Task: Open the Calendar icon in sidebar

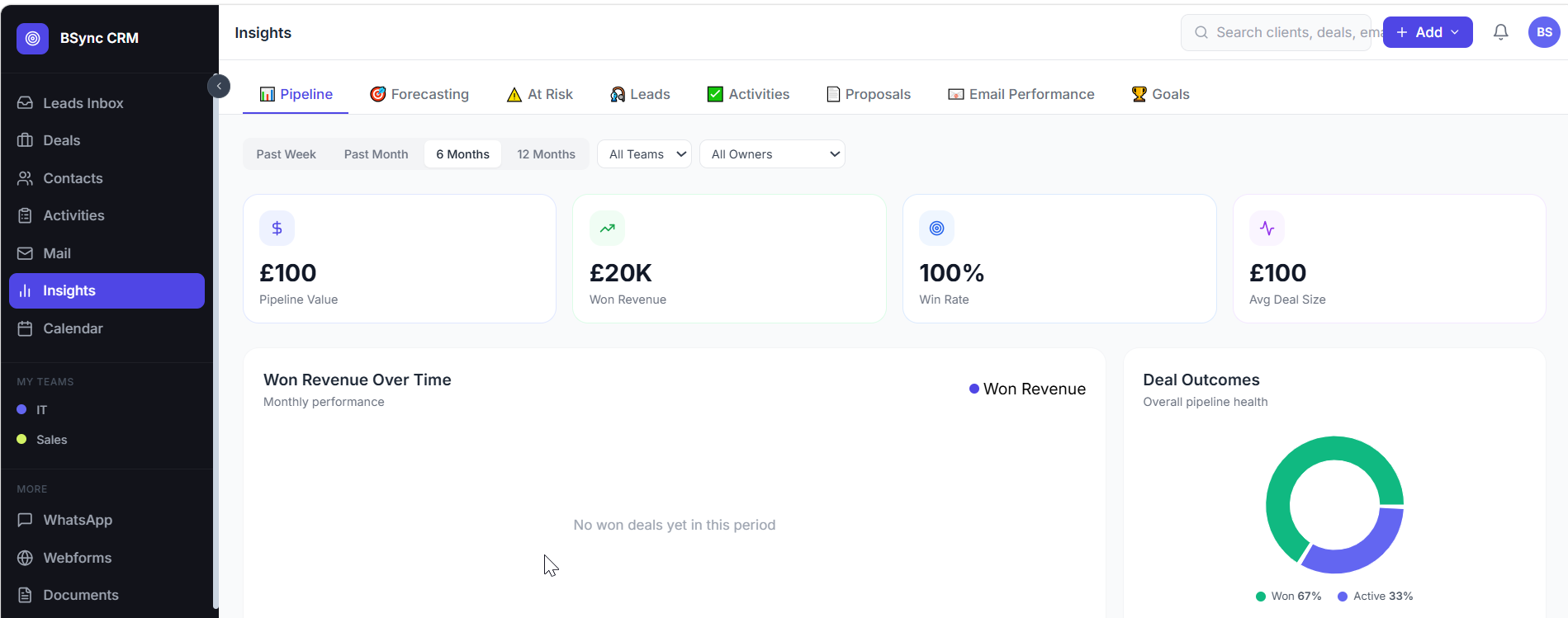Action: click(26, 328)
